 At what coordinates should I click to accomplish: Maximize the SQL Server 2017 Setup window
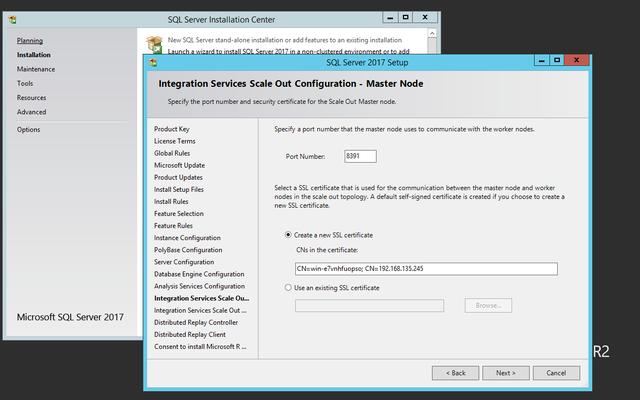[x=557, y=60]
